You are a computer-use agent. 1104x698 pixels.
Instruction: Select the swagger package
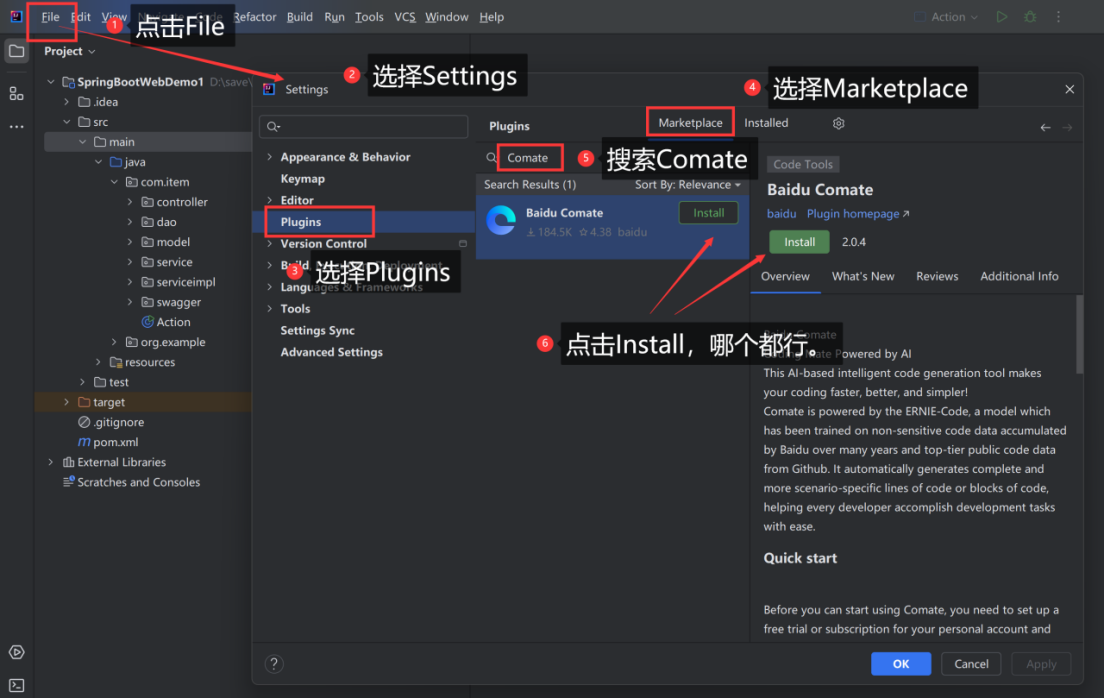click(178, 302)
